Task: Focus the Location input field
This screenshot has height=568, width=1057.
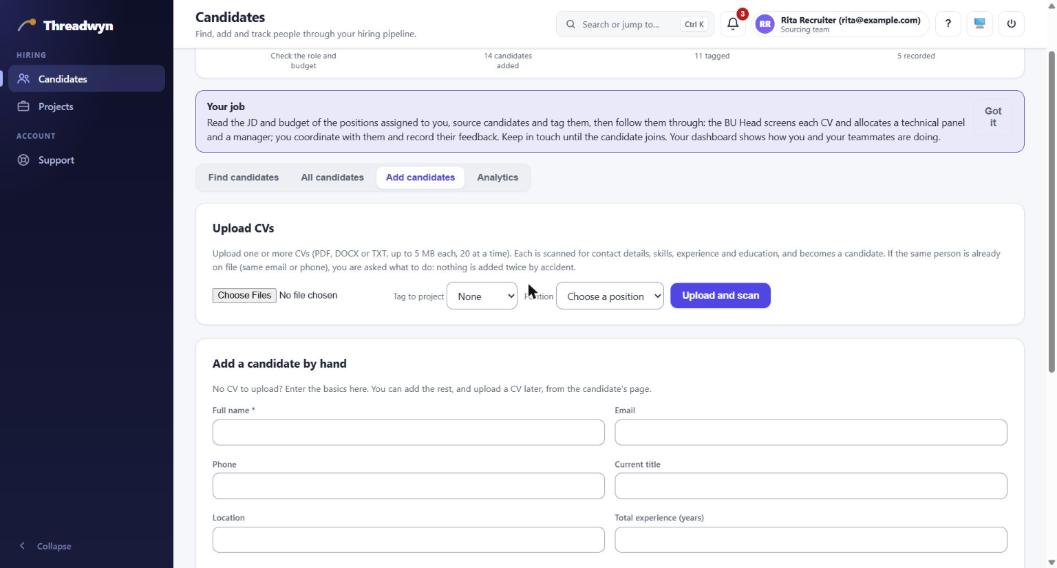Action: [x=409, y=540]
